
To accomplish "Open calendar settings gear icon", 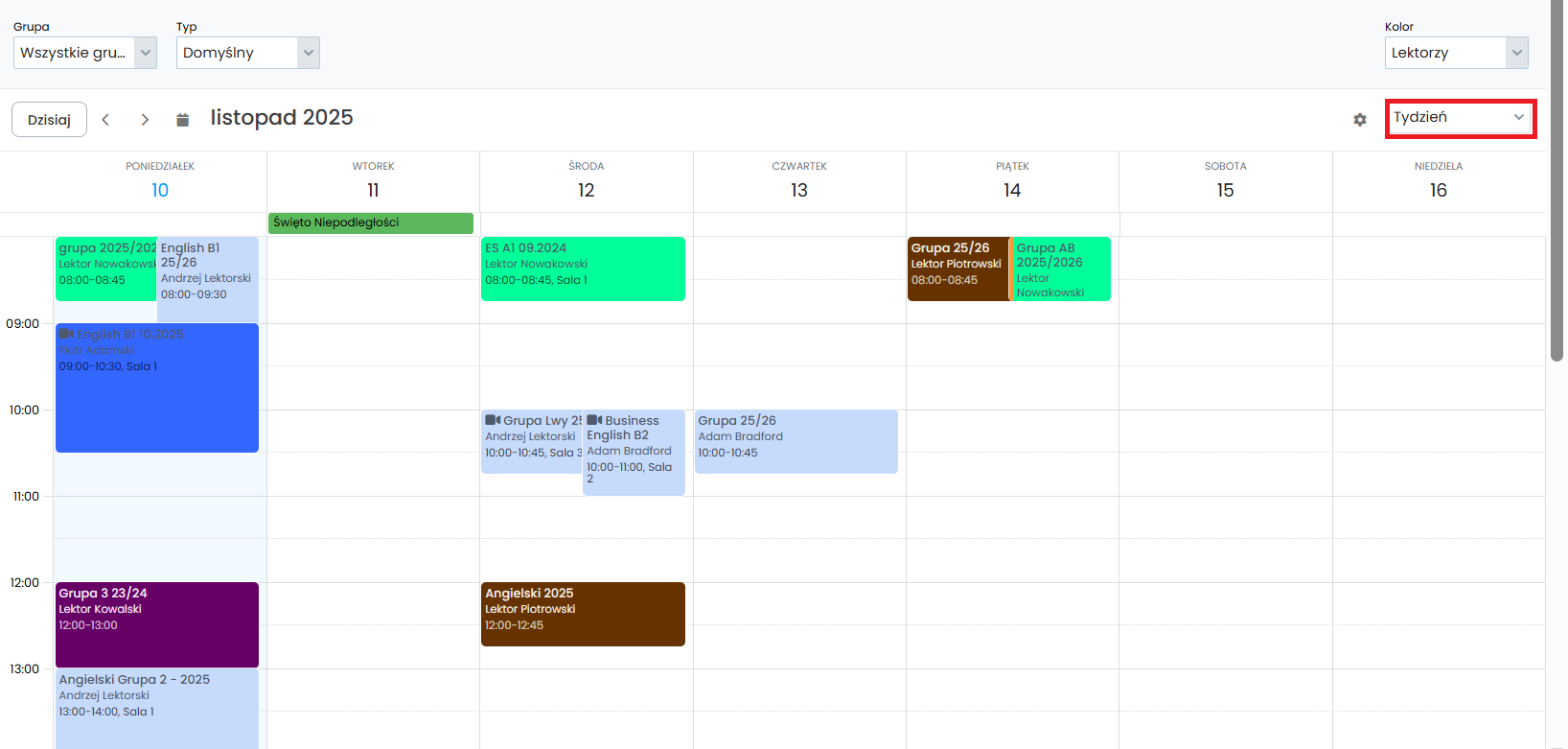I will coord(1359,120).
